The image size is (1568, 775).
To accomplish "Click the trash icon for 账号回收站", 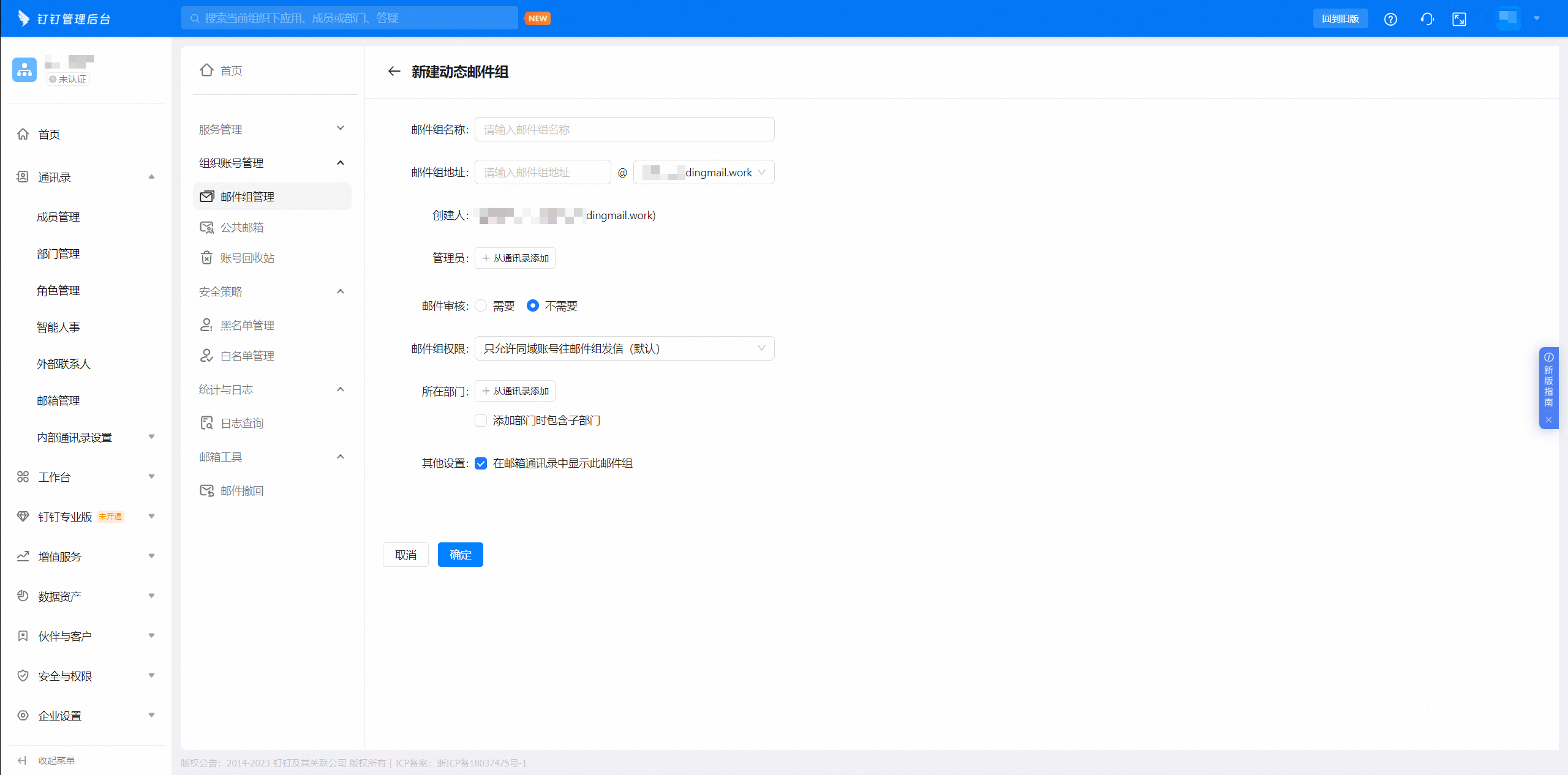I will click(x=207, y=258).
